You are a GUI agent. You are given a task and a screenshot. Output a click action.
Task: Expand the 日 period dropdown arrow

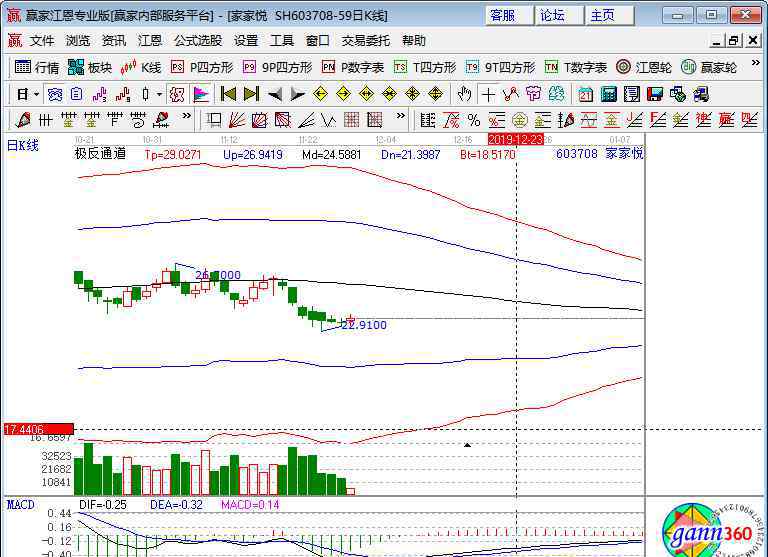pyautogui.click(x=37, y=94)
